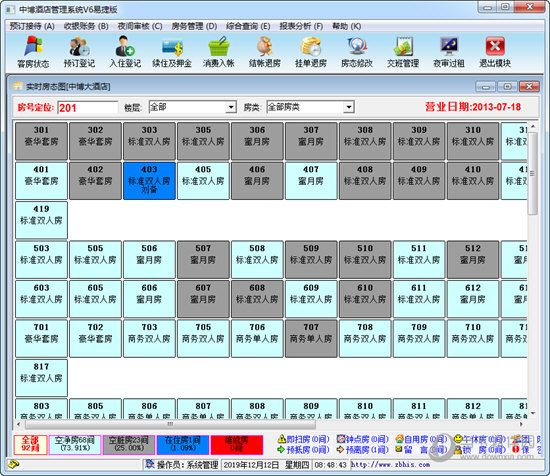
Task: Click the operator icon beside 操作员
Action: pyautogui.click(x=150, y=464)
